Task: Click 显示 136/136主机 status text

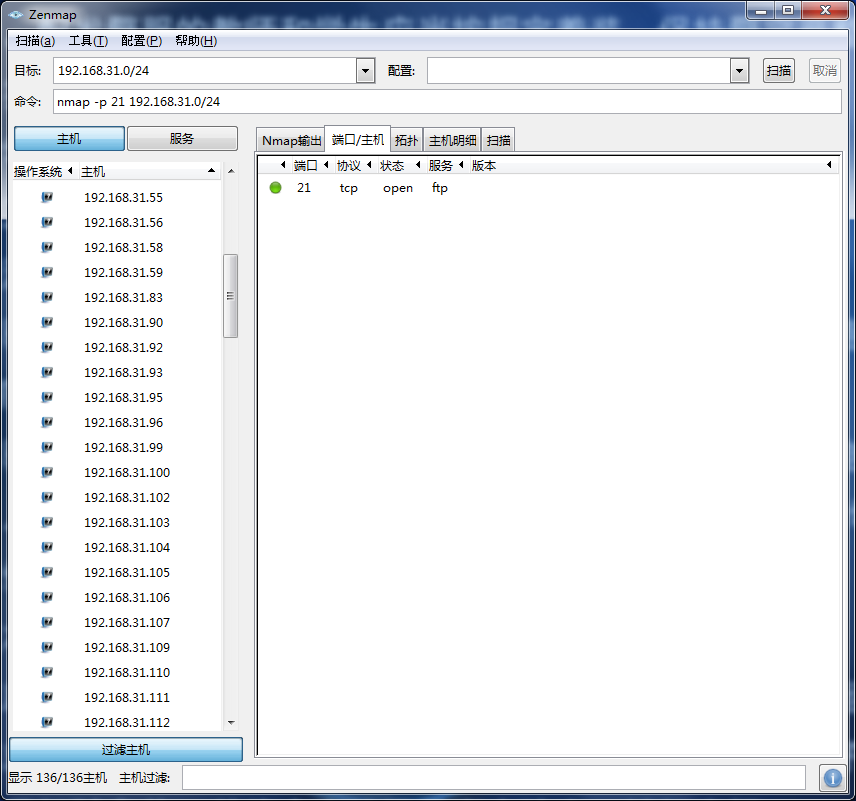Action: pyautogui.click(x=57, y=778)
